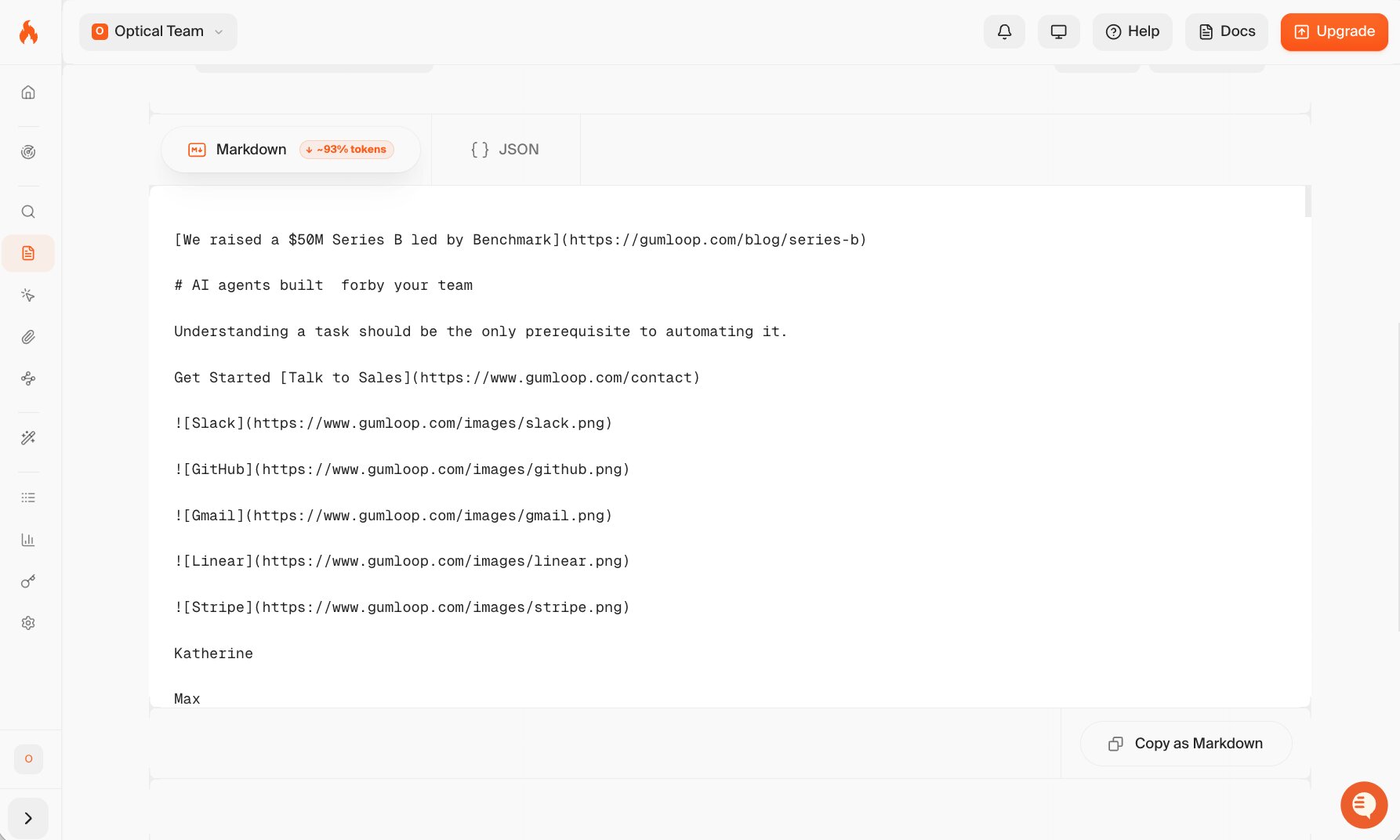The height and width of the screenshot is (840, 1400).
Task: Open notifications bell
Action: [x=1004, y=32]
